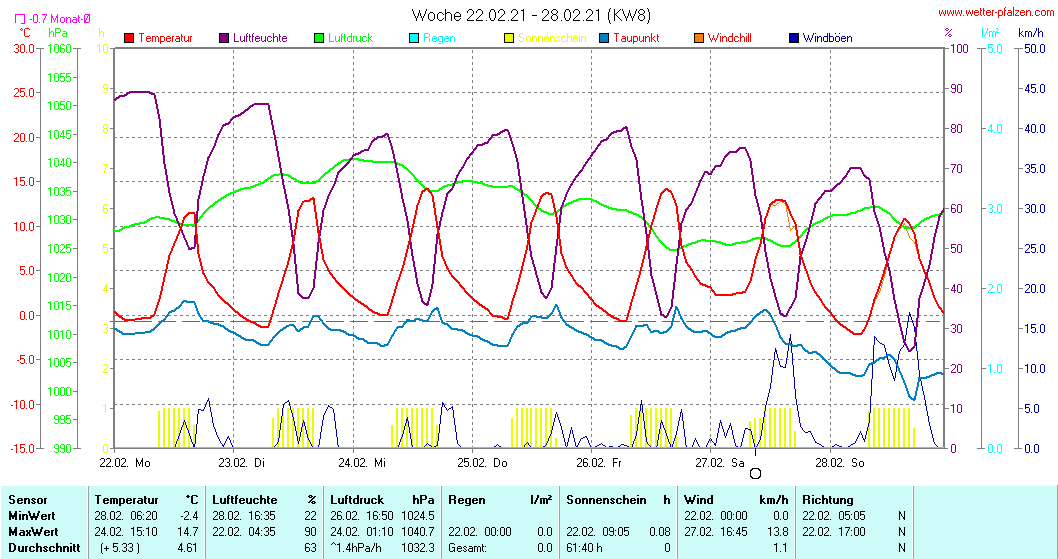Viewport: 1058px width, 559px height.
Task: Click the 990 value on the hPa axis
Action: [x=62, y=448]
